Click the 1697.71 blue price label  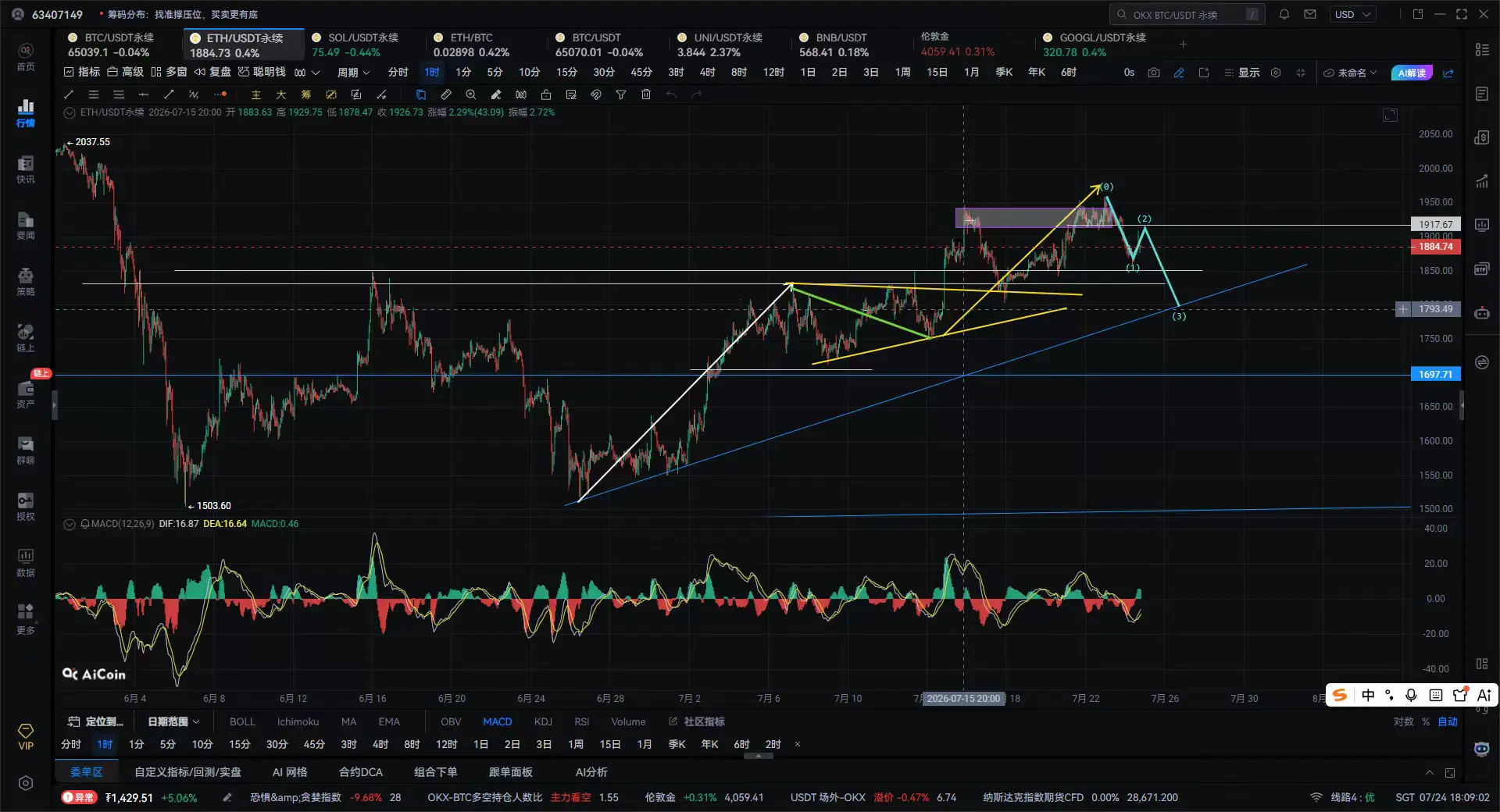point(1436,374)
